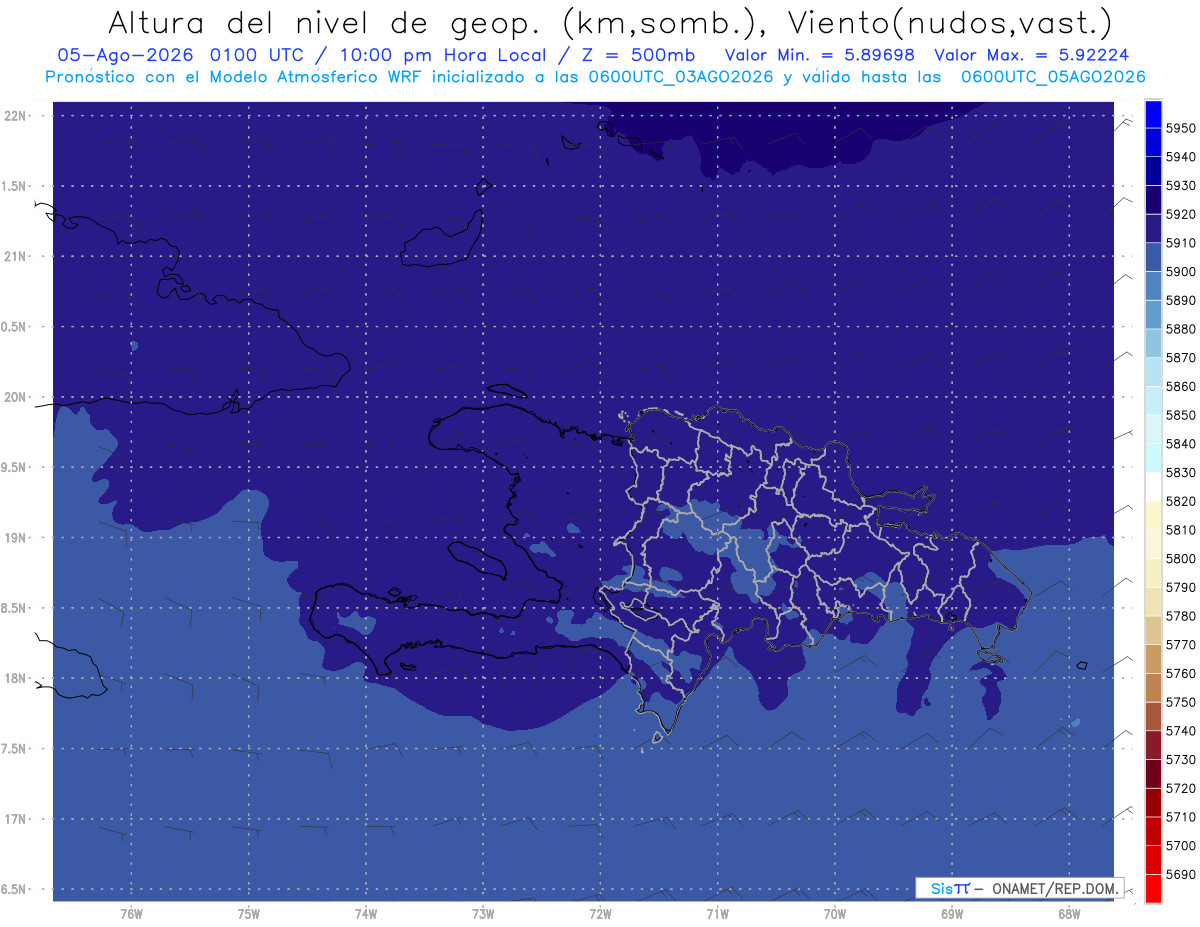Click the legend value 5870

click(x=1180, y=358)
